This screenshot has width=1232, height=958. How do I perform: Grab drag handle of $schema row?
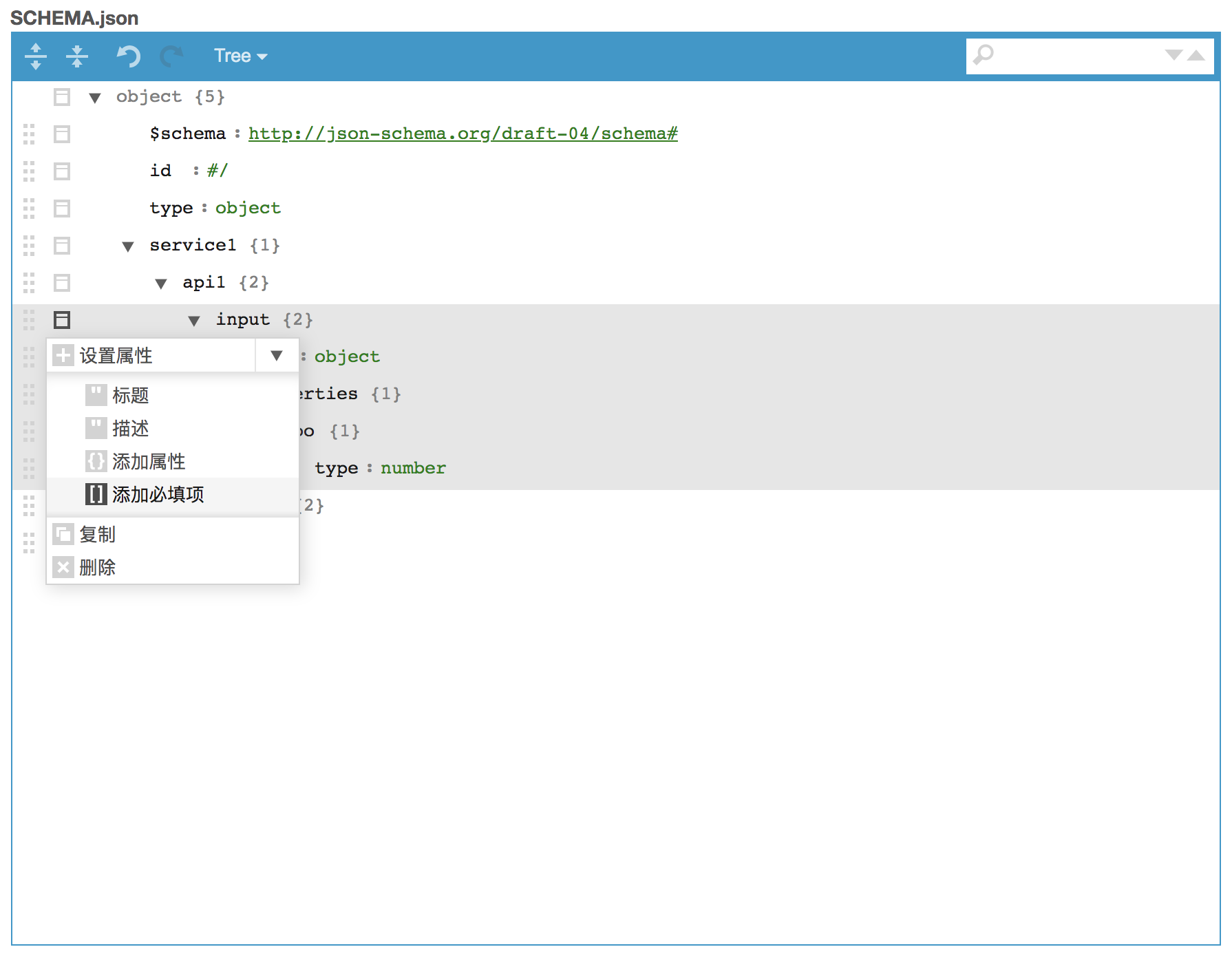[x=29, y=134]
